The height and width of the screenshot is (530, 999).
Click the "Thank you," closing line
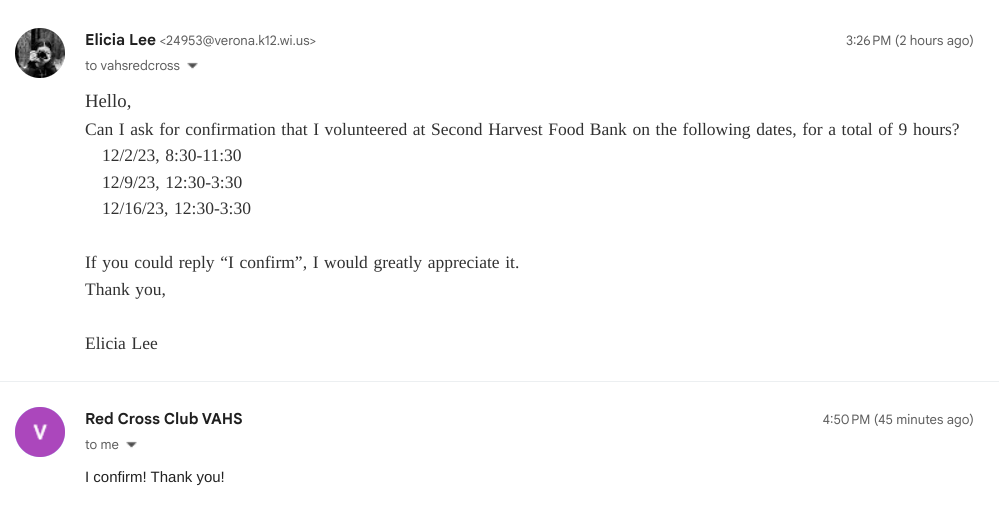click(125, 290)
